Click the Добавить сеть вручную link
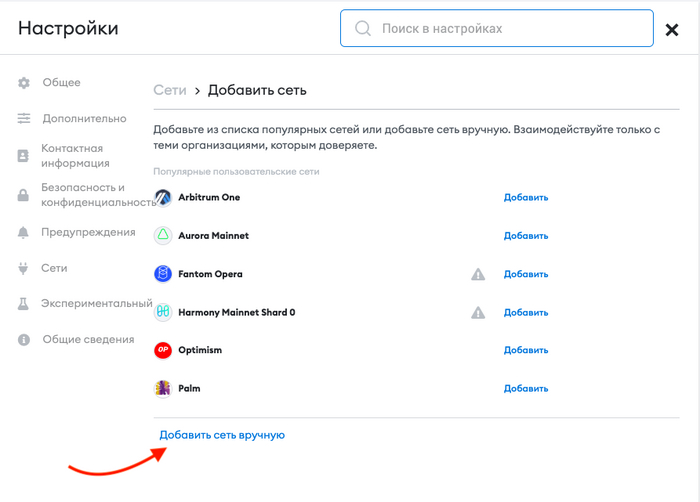The width and height of the screenshot is (700, 502). pos(223,435)
